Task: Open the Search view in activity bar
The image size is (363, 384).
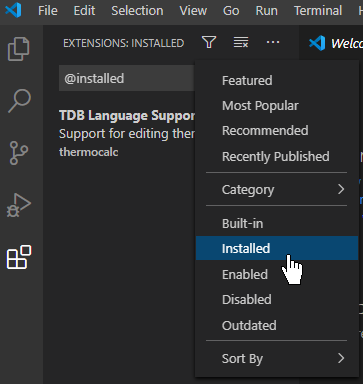Action: (19, 101)
